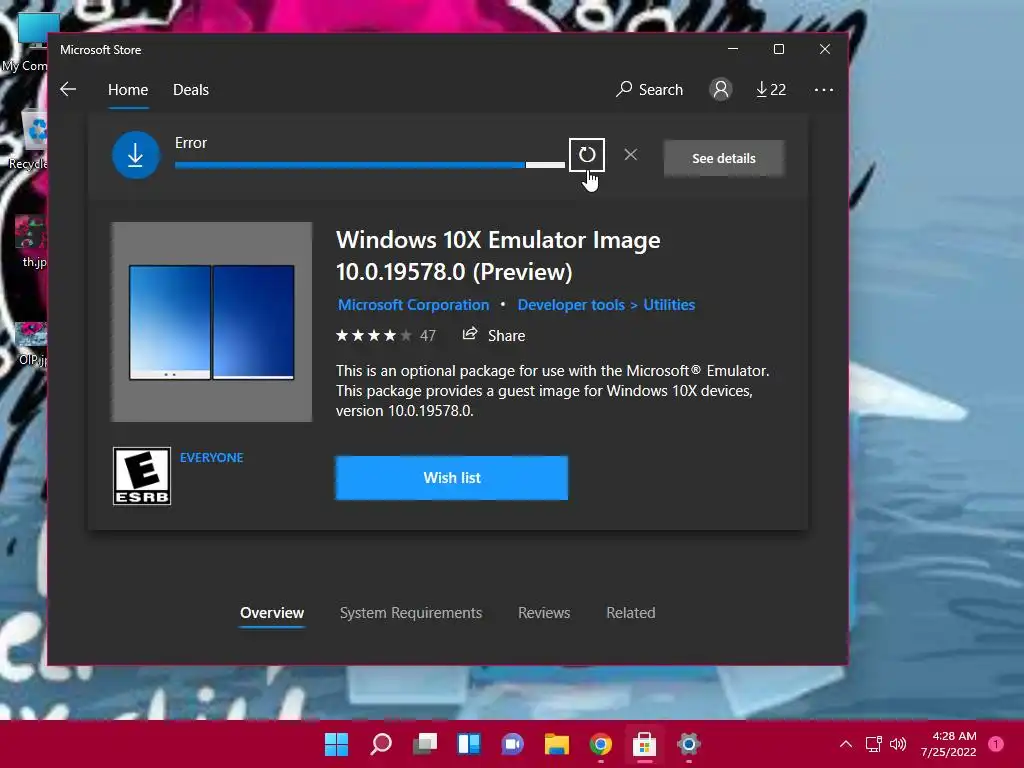Screen dimensions: 1024x768
Task: Select the th.jpg desktop file
Action: [31, 242]
